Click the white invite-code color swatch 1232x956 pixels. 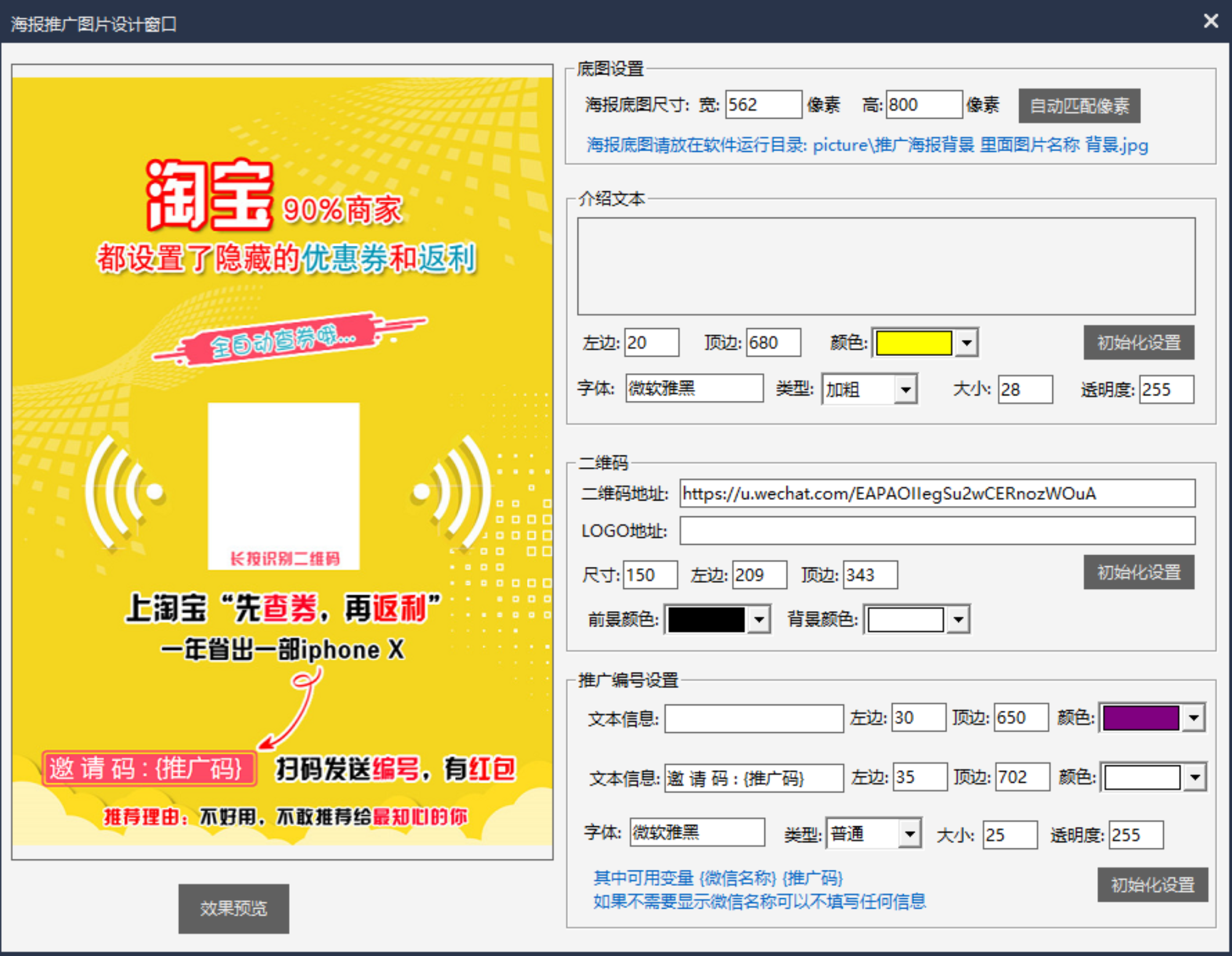pyautogui.click(x=1142, y=777)
